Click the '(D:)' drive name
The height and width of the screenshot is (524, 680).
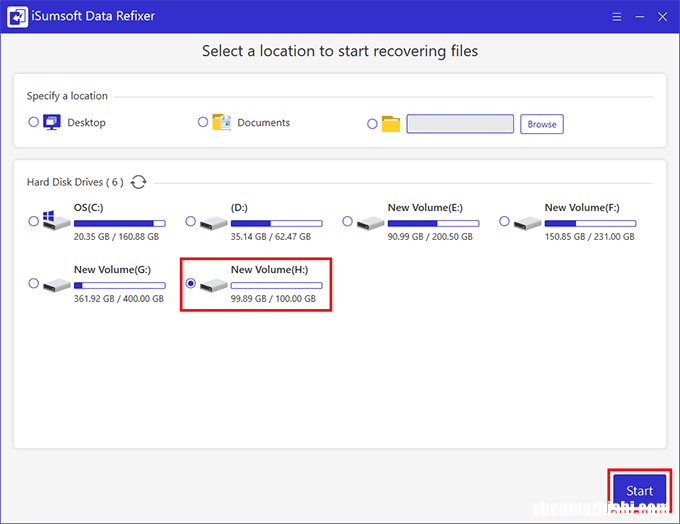pos(239,208)
